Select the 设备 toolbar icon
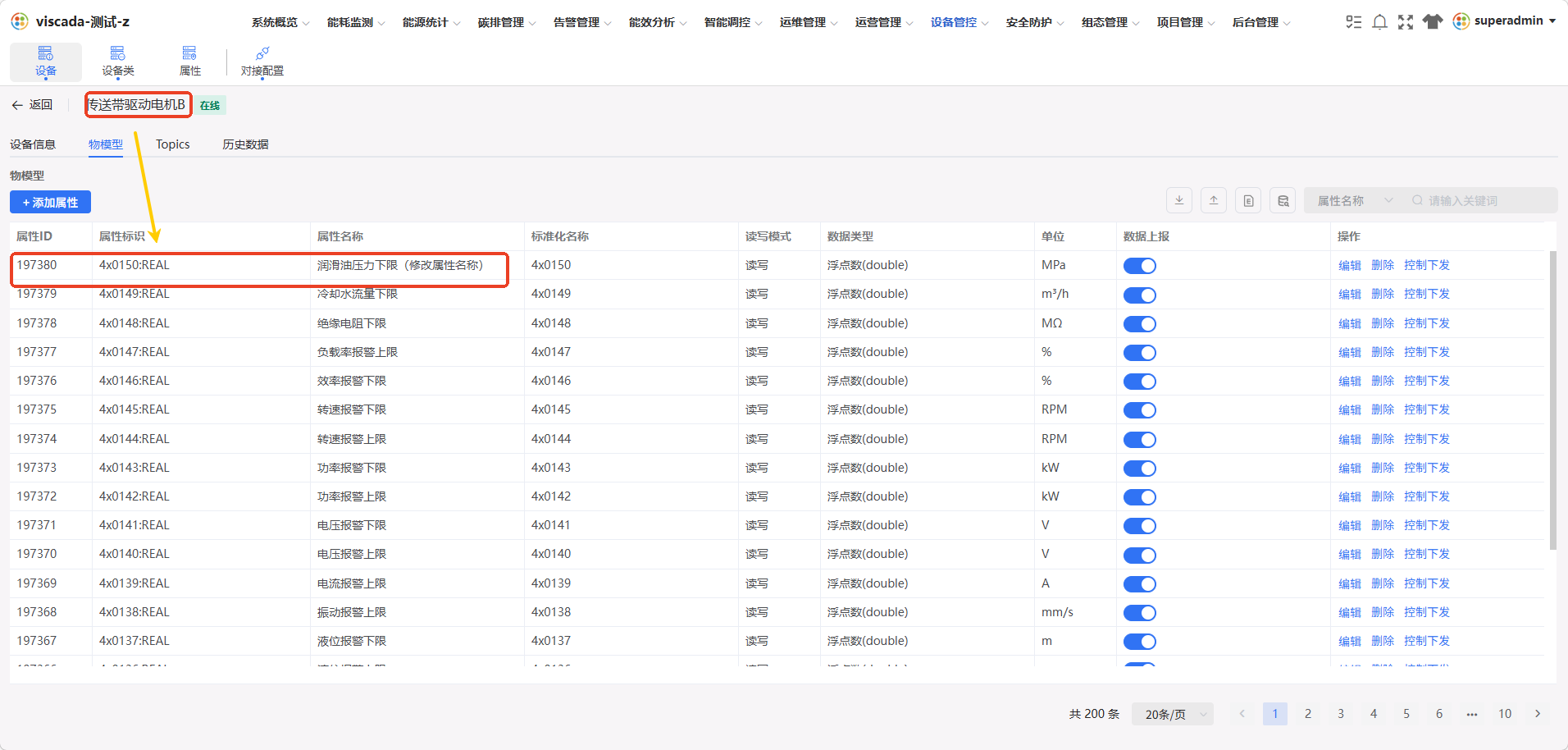This screenshot has height=750, width=1568. pyautogui.click(x=46, y=62)
